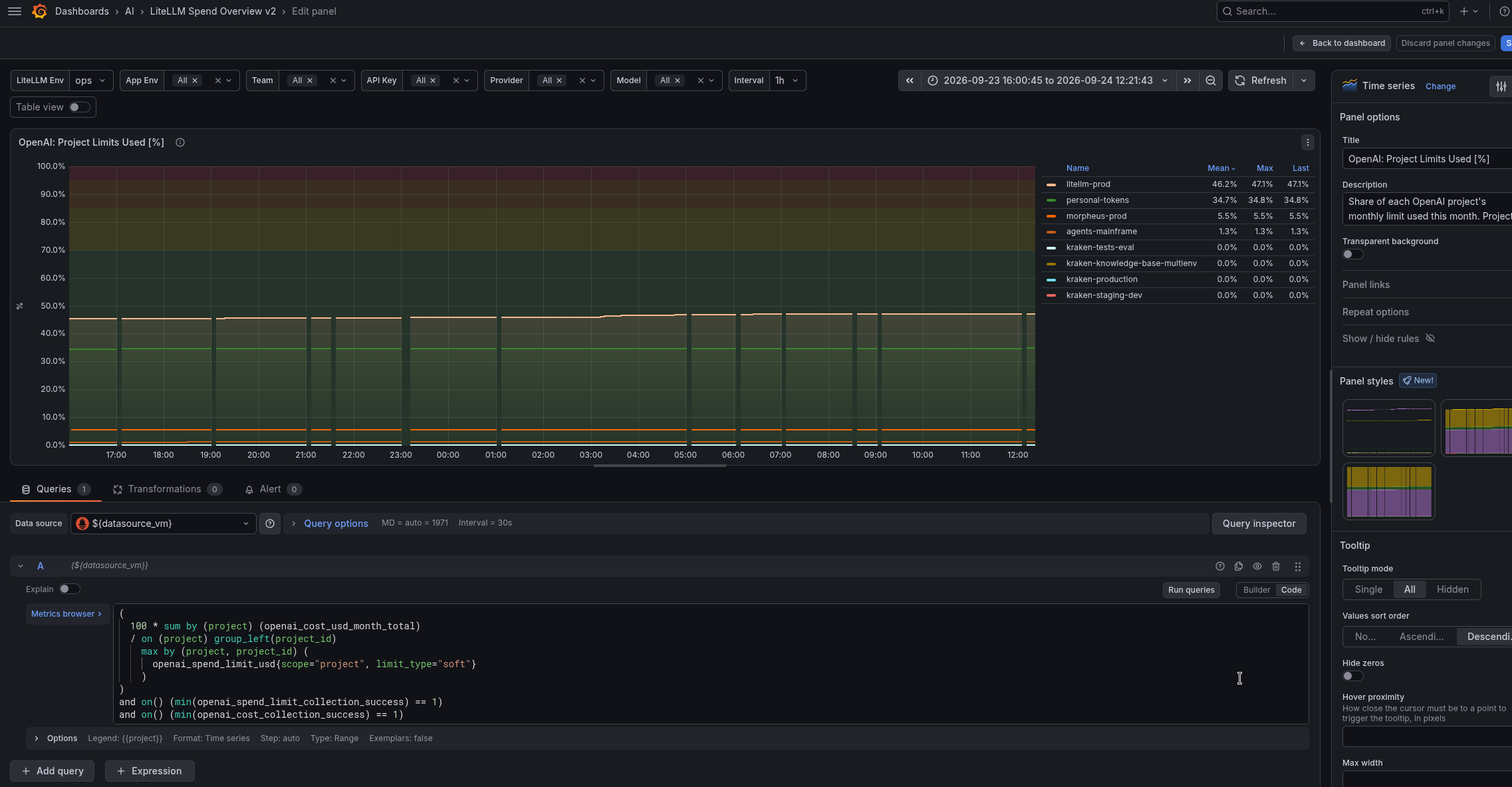Focus the panel Title input field
1512x787 pixels.
1427,159
